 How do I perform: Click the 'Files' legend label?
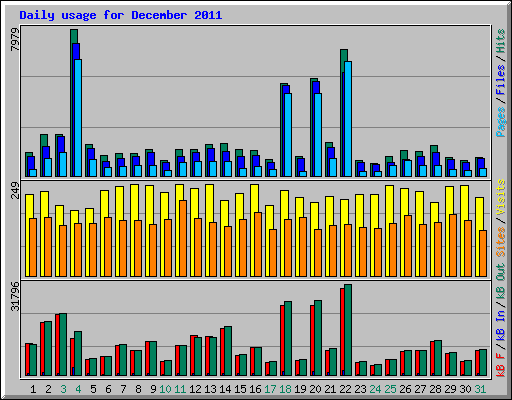[501, 80]
